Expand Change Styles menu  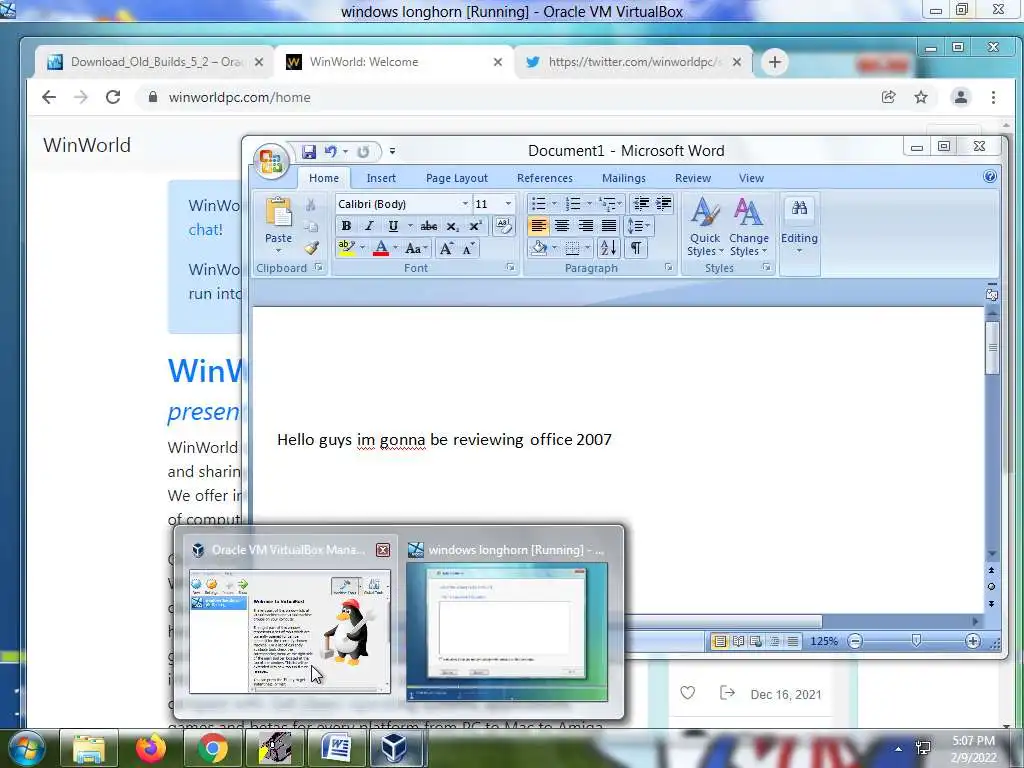tap(748, 226)
